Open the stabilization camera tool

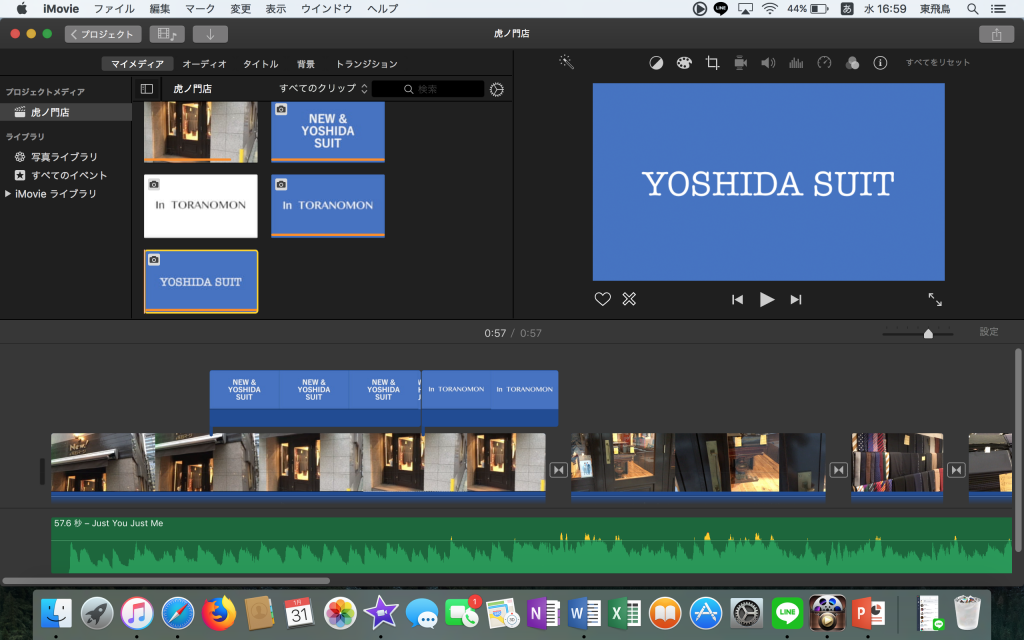[741, 63]
